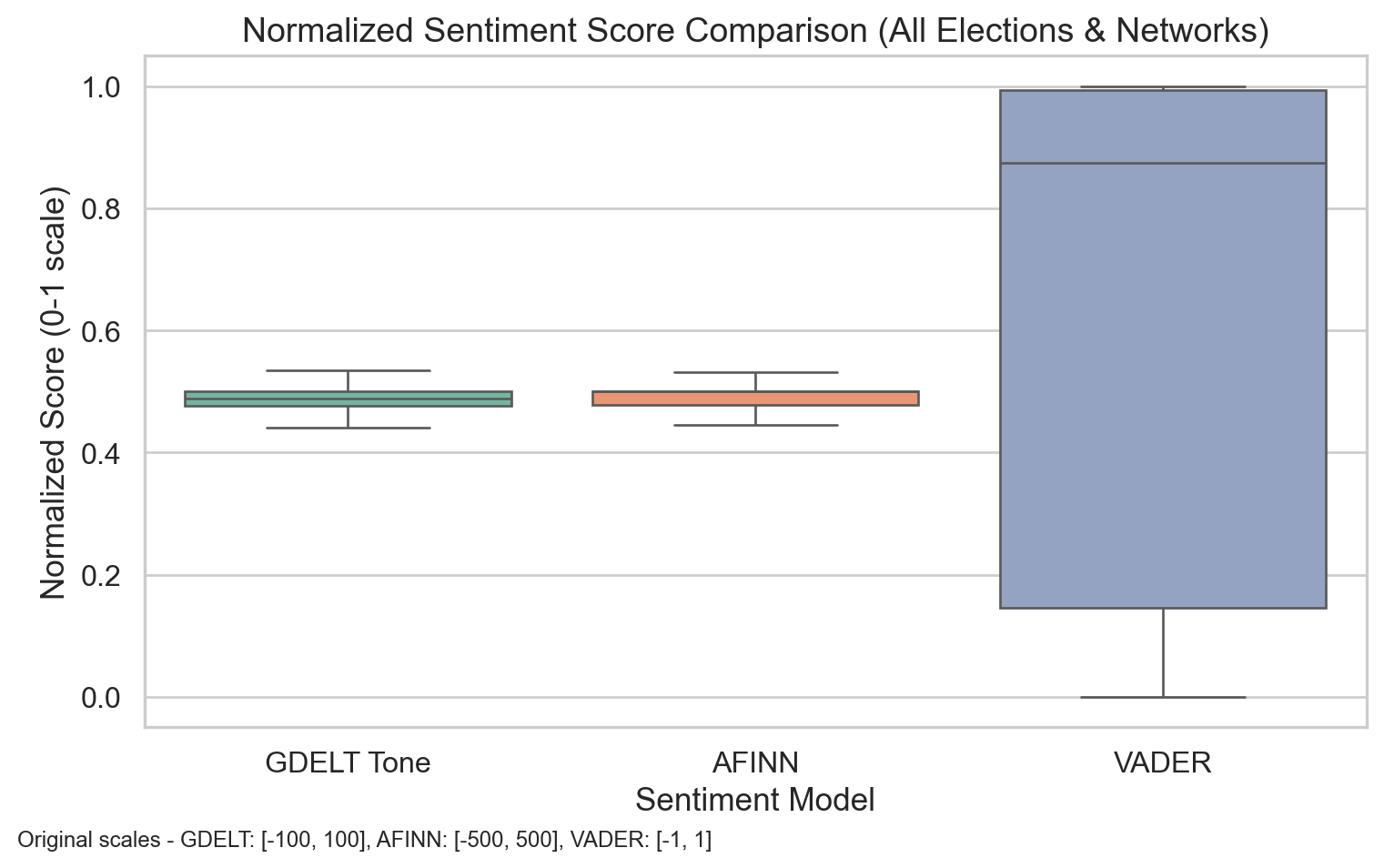This screenshot has height=868, width=1384.
Task: Click the 0.0 y-axis tick label
Action: click(102, 698)
